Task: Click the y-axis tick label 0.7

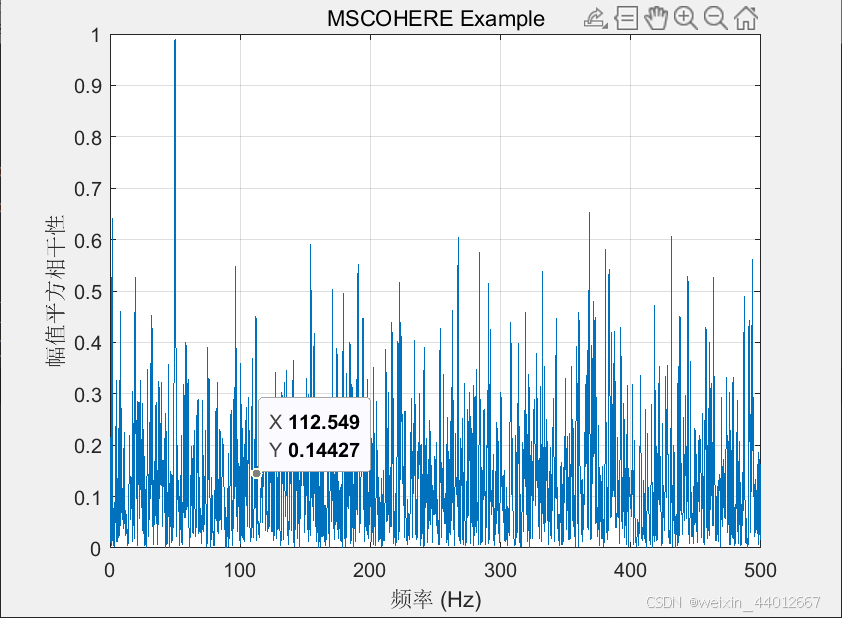Action: (x=88, y=189)
